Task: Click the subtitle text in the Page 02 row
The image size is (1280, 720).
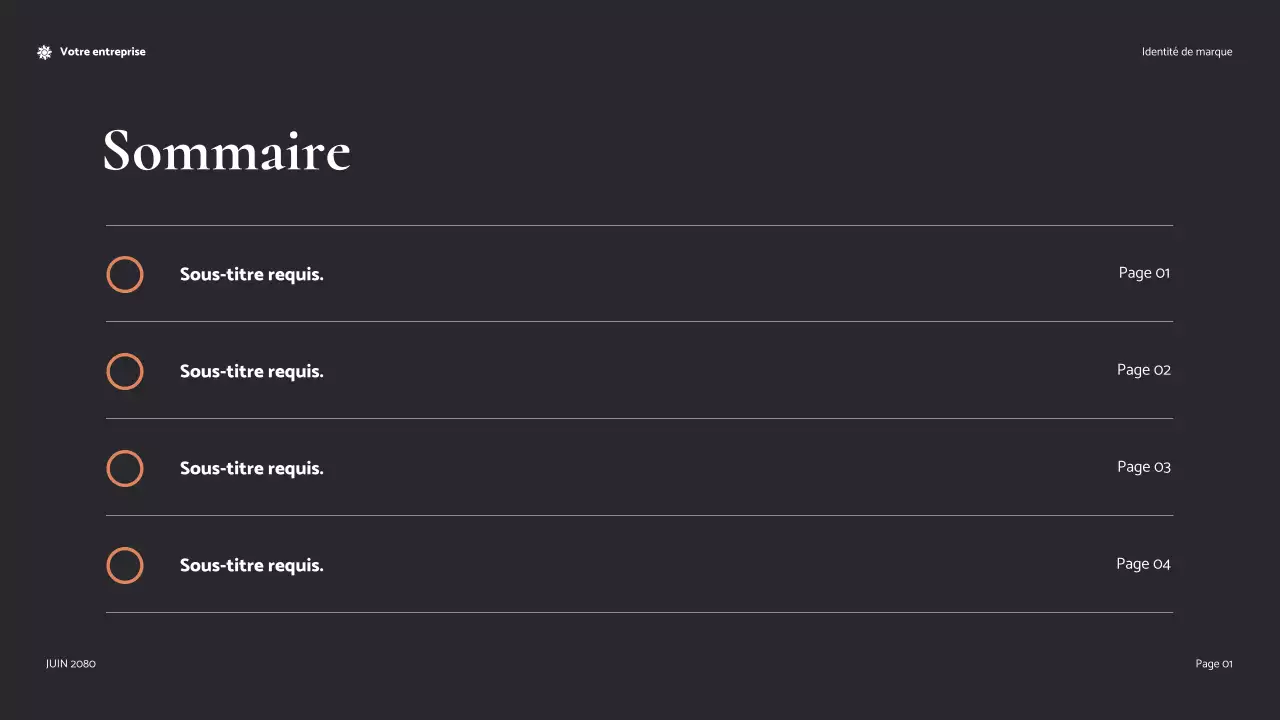Action: click(252, 372)
